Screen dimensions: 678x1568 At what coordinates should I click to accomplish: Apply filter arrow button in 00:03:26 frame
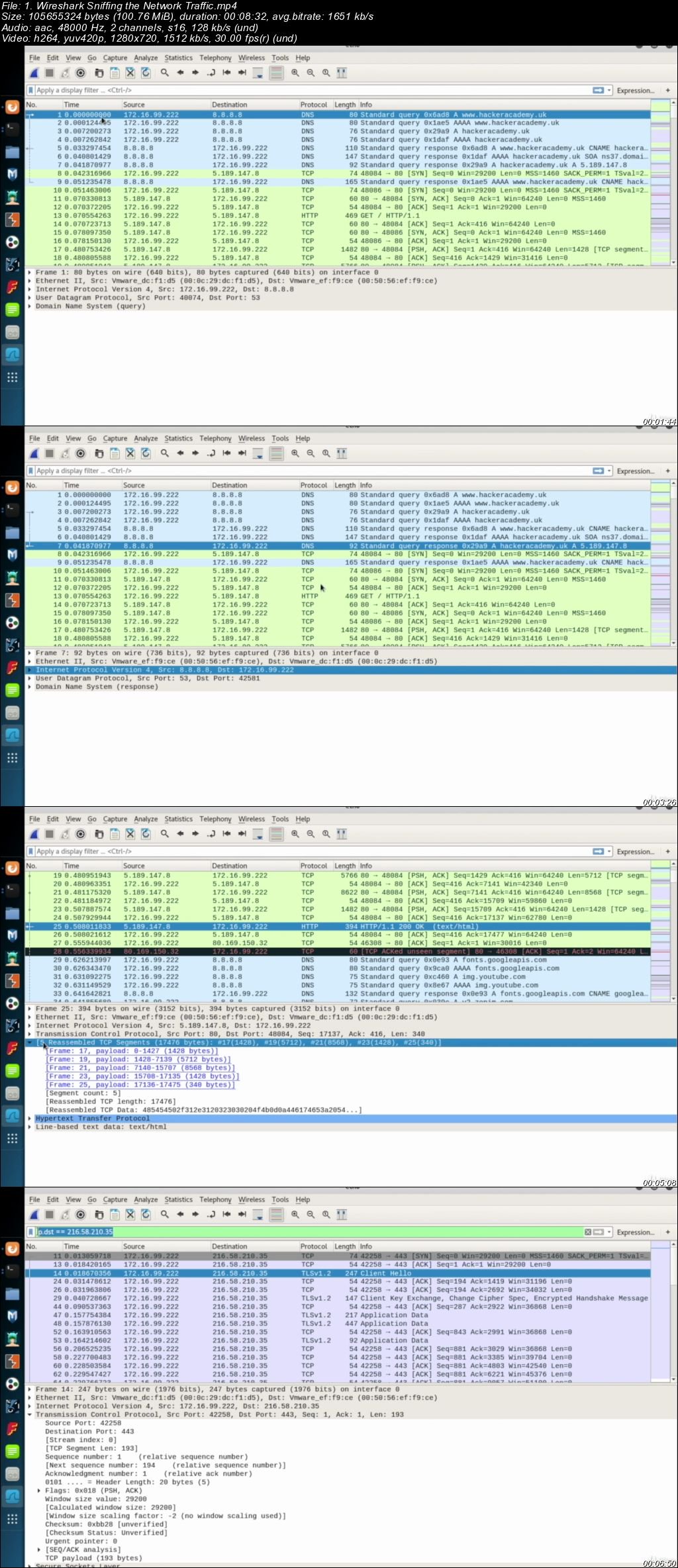tap(598, 471)
